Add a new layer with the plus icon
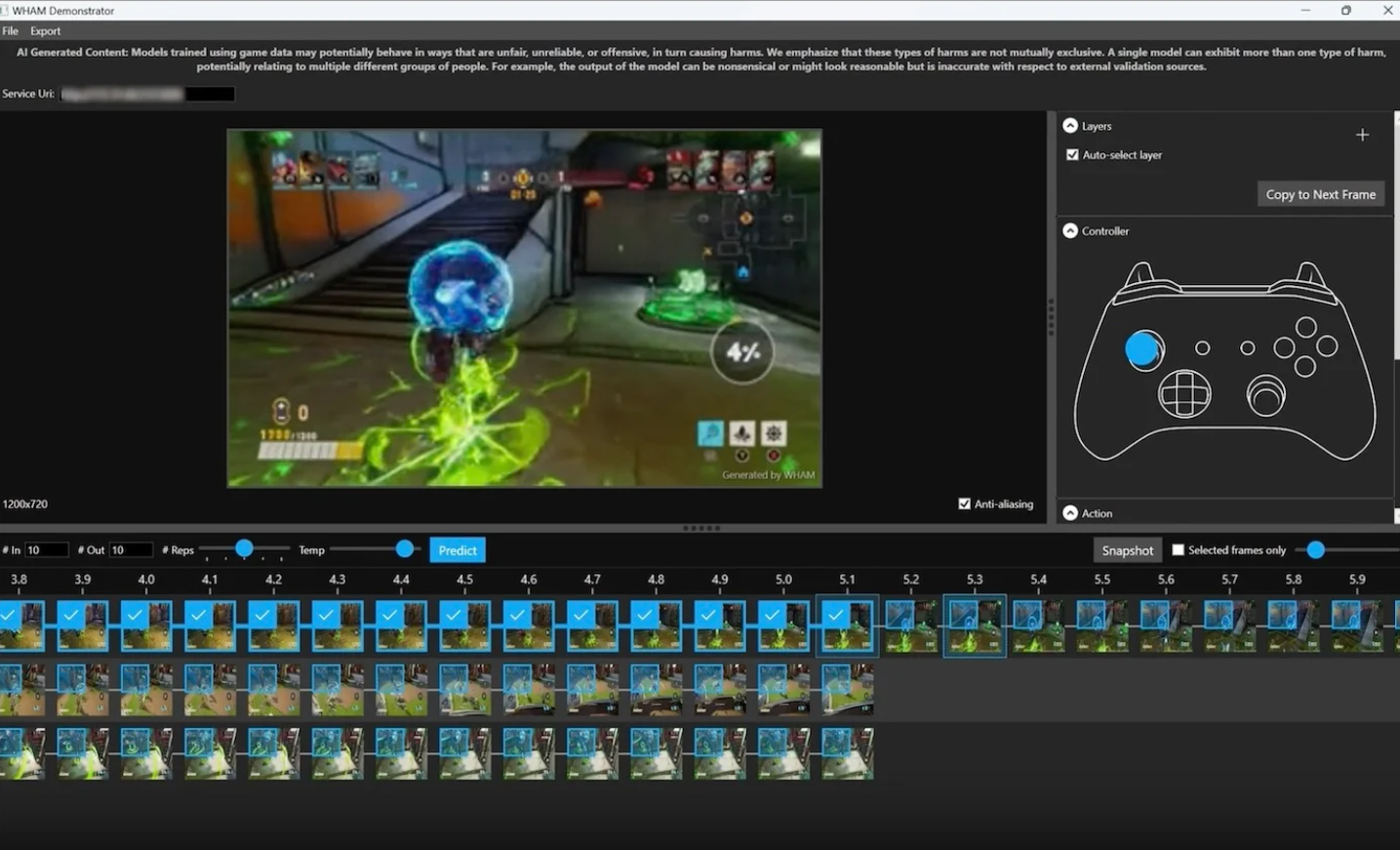Viewport: 1400px width, 850px height. tap(1363, 135)
